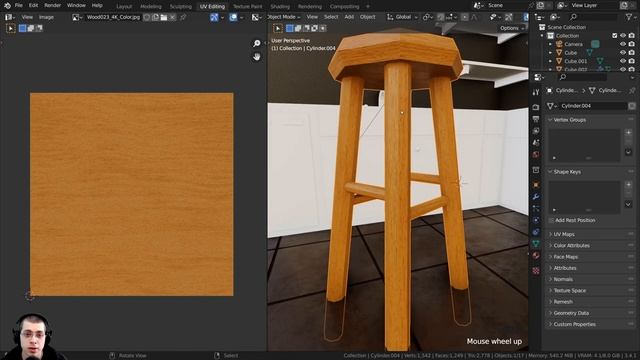Open the Help menu

(97, 6)
